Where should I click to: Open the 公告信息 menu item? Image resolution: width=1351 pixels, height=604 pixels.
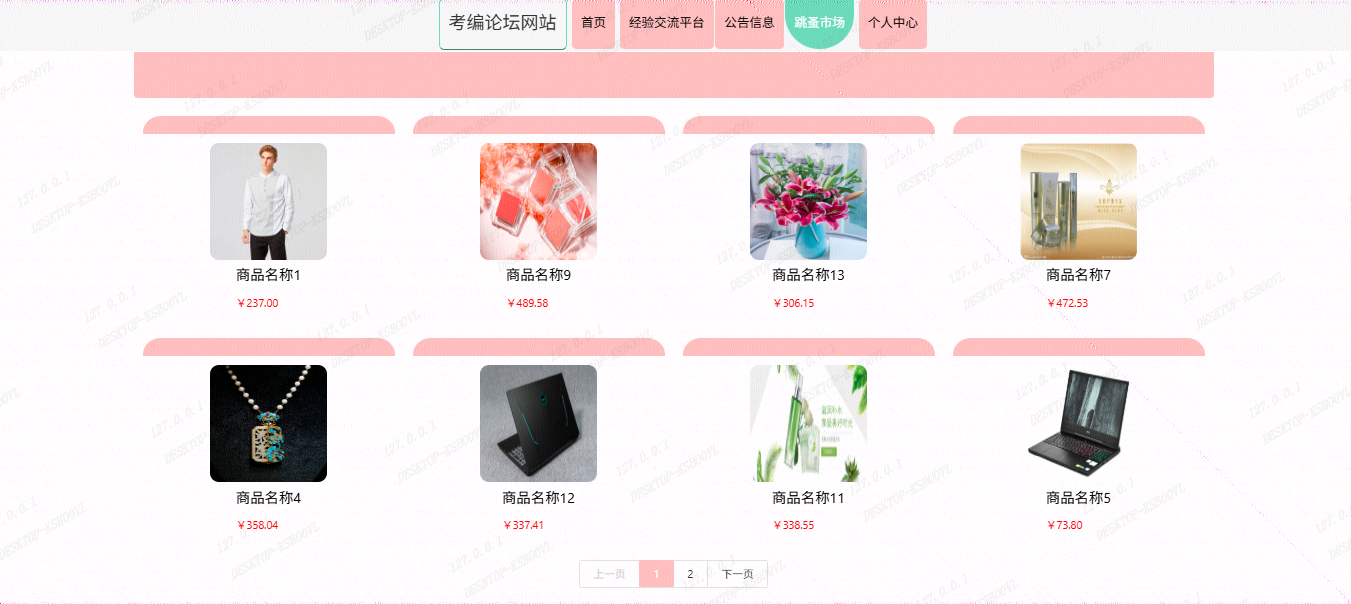(749, 23)
